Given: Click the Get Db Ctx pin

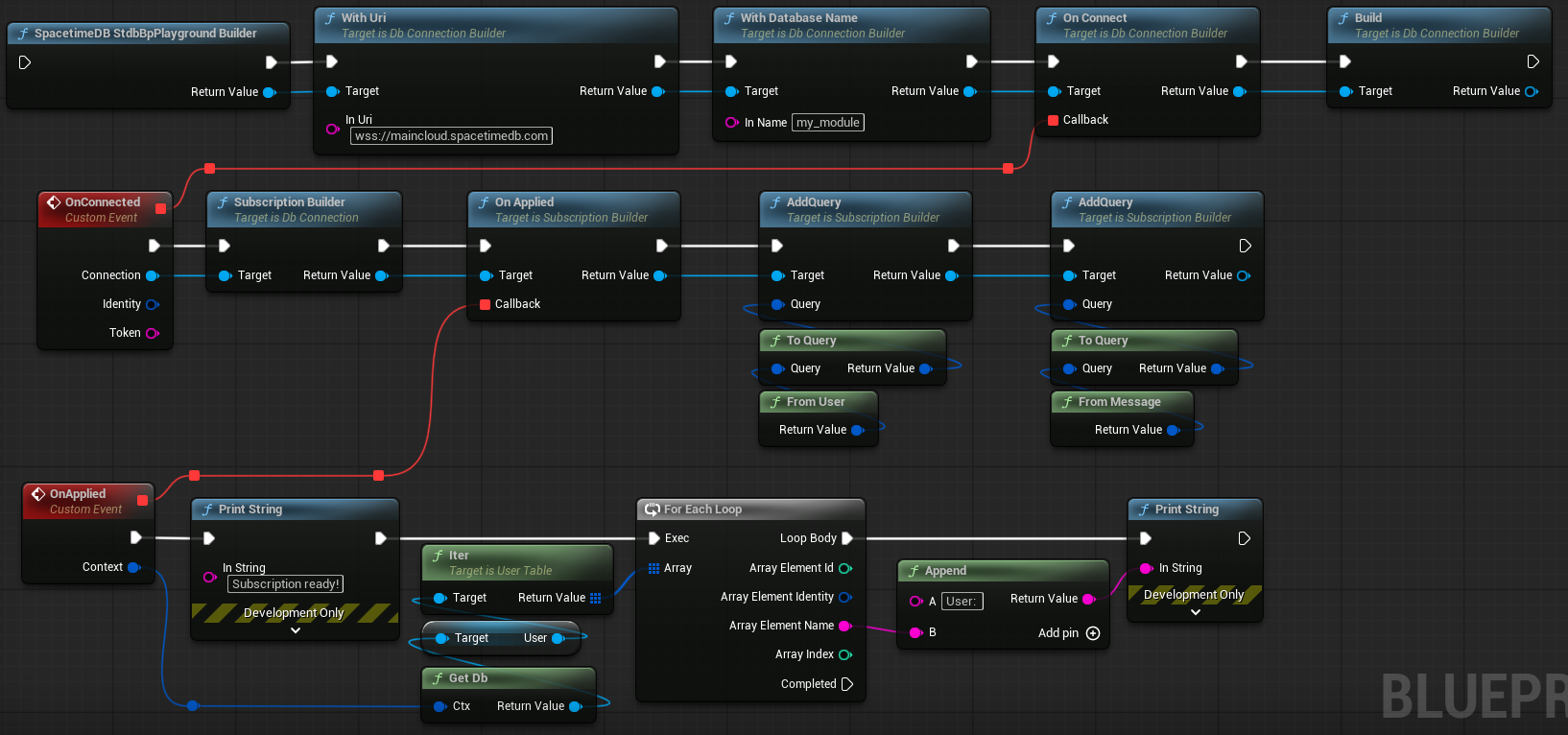Looking at the screenshot, I should click(440, 706).
